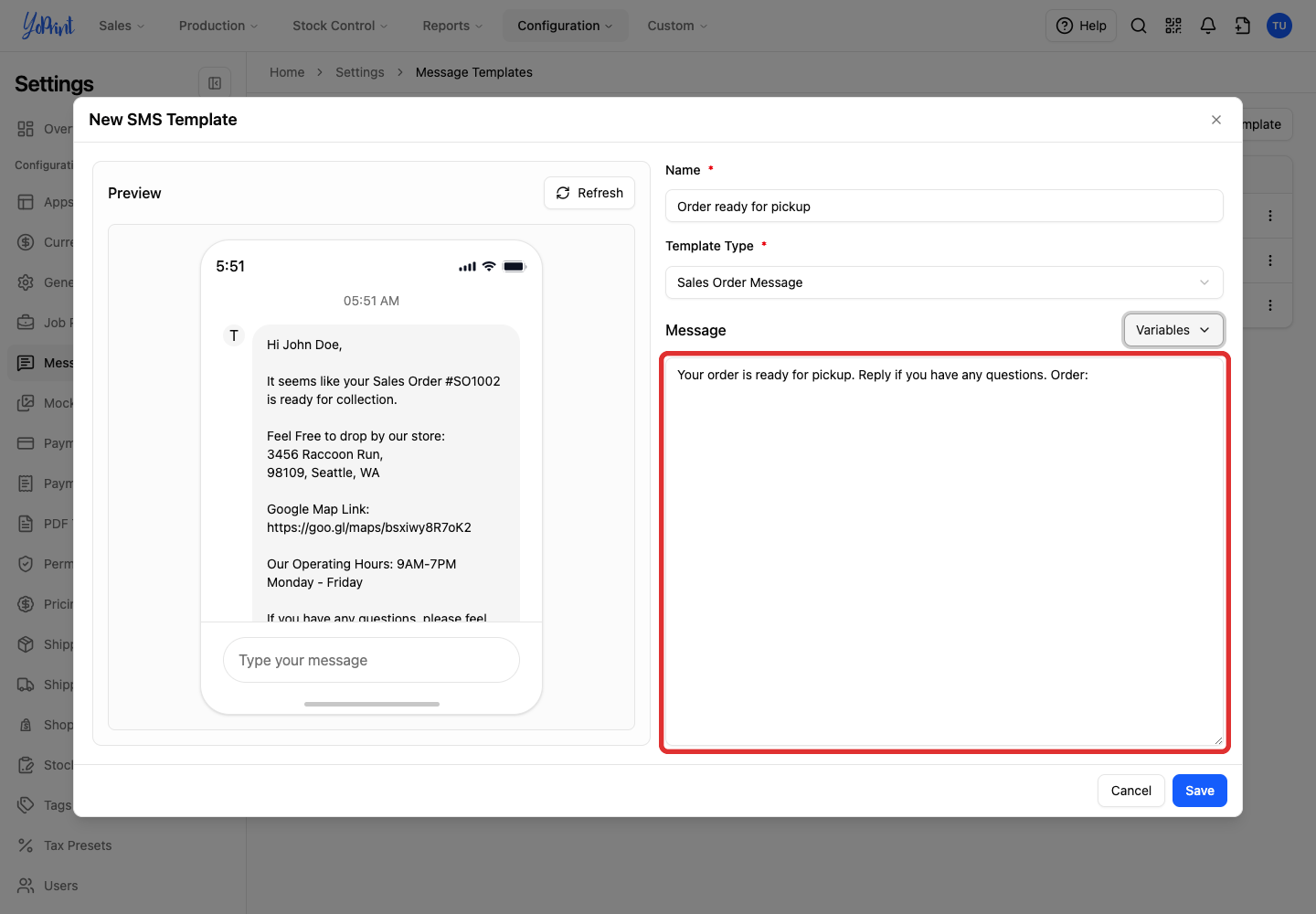Click the TU user avatar
This screenshot has height=914, width=1316.
click(1279, 26)
